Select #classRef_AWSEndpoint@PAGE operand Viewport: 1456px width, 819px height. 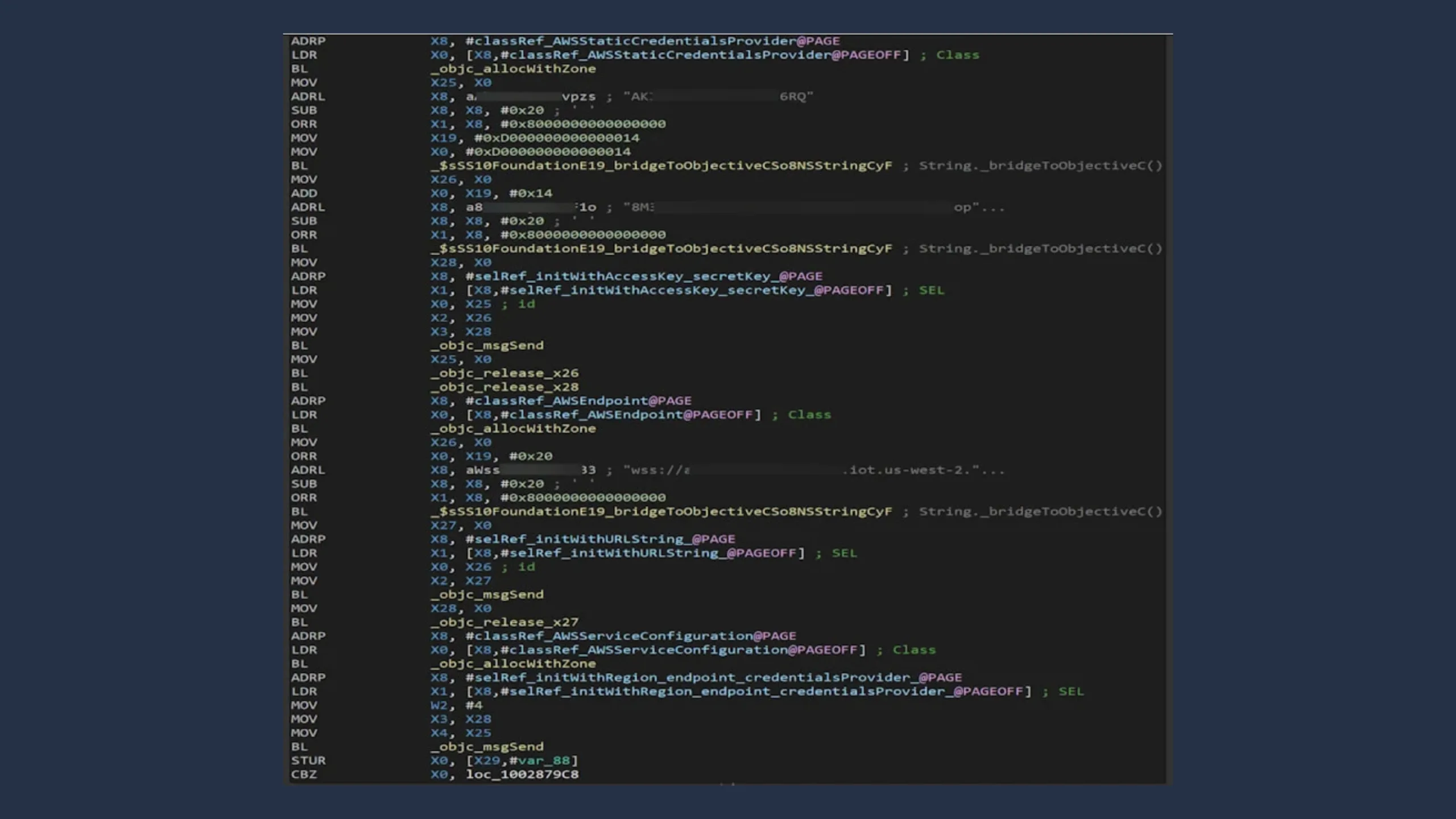pos(578,401)
